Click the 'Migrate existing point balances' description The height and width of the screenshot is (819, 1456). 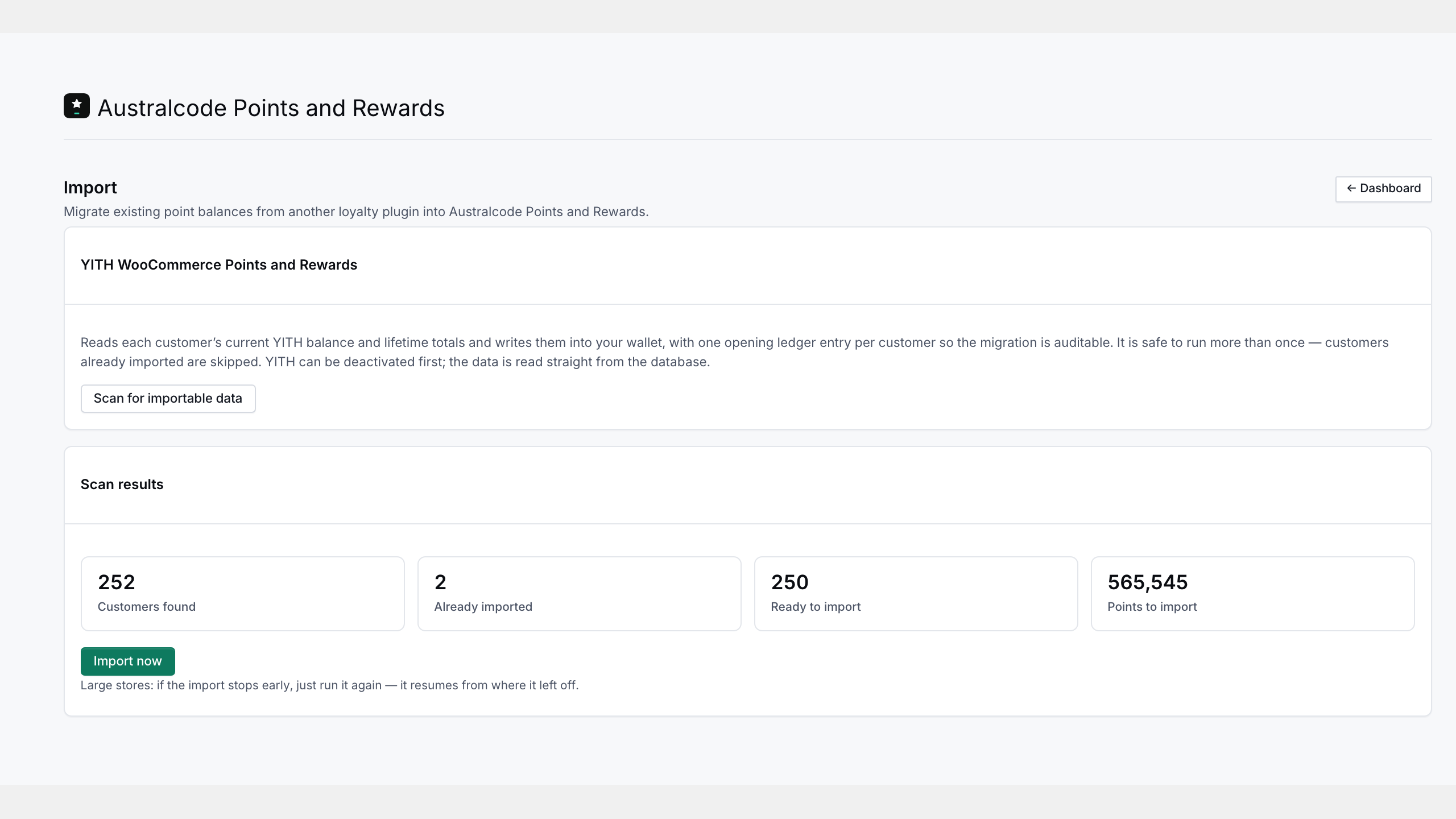356,212
